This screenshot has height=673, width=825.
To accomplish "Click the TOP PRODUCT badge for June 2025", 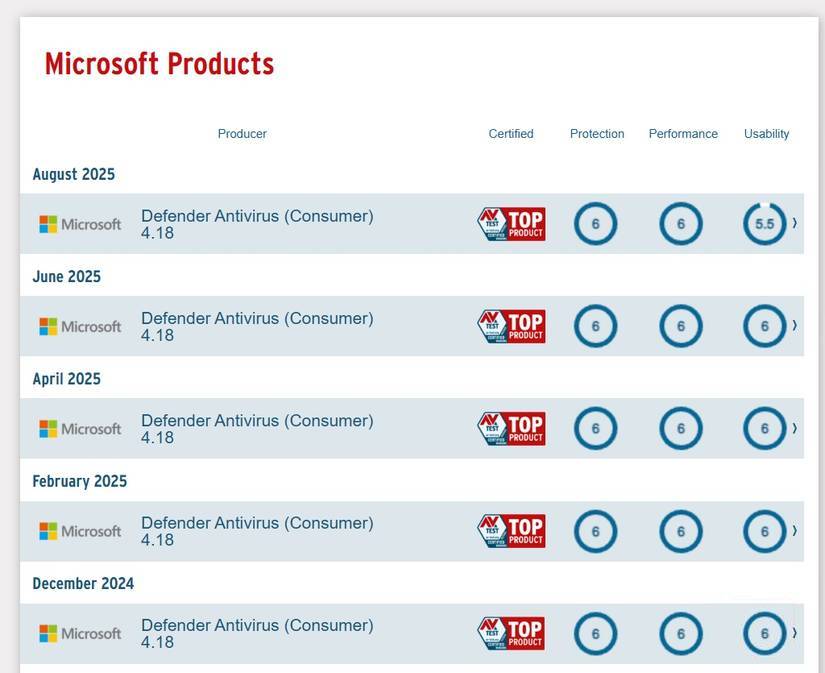I will click(x=511, y=325).
